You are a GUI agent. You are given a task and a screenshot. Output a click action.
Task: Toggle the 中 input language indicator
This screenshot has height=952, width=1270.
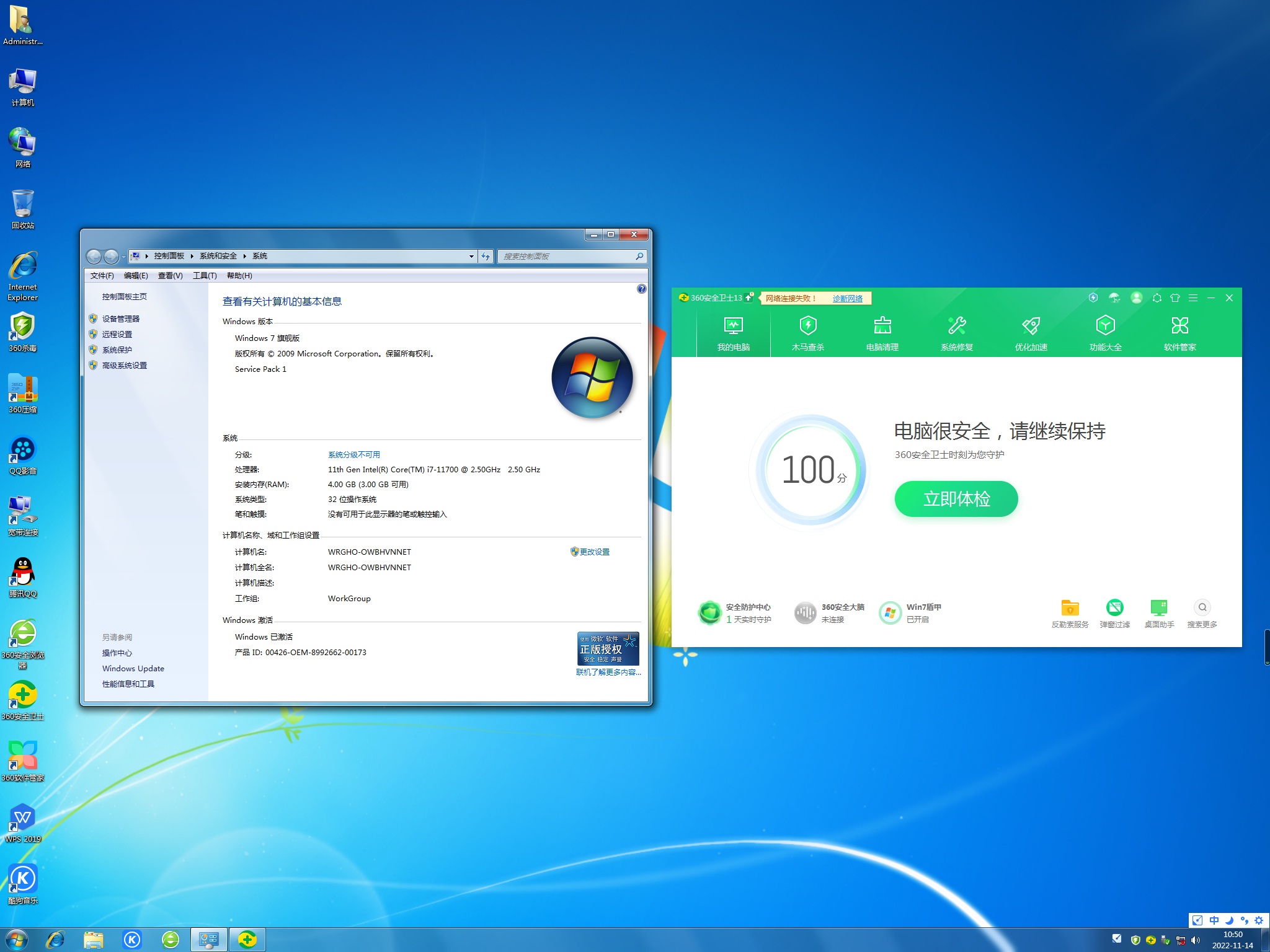point(1214,920)
